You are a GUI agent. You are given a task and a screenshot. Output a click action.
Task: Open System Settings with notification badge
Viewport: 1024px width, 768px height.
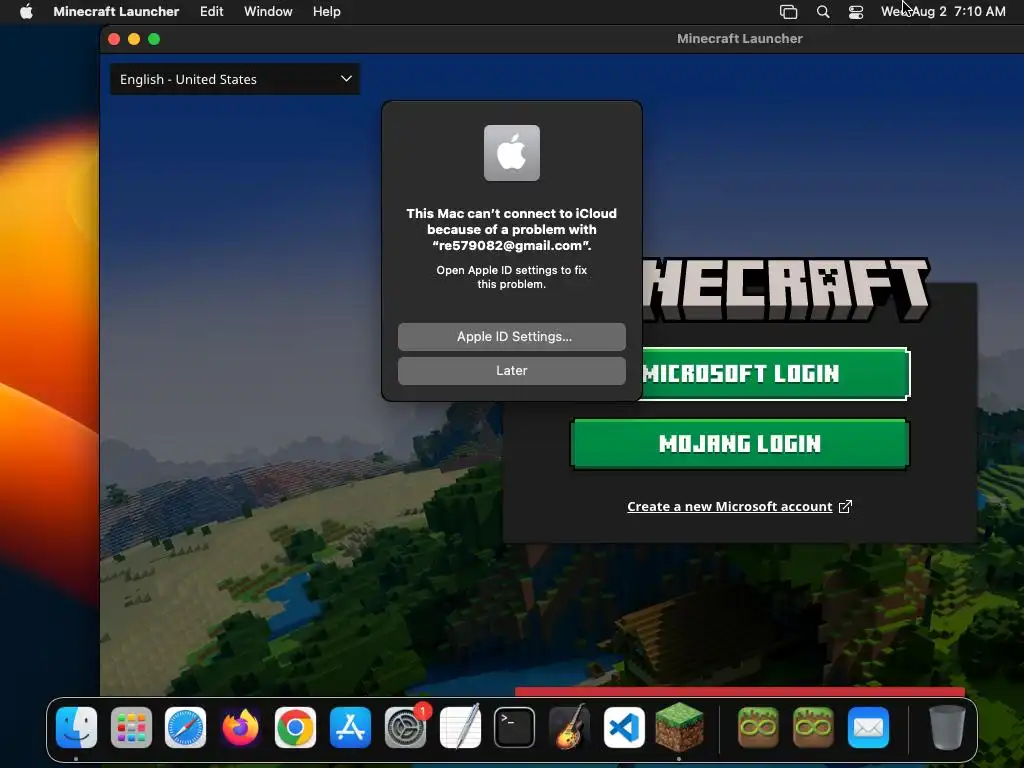(406, 727)
